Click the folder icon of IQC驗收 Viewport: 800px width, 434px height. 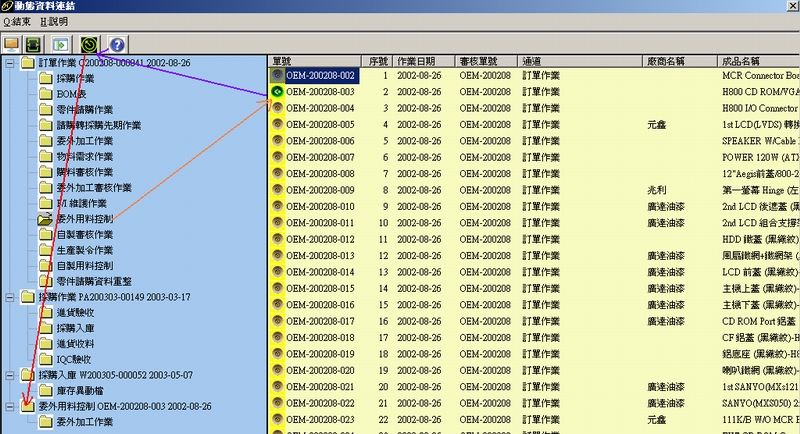pyautogui.click(x=45, y=360)
